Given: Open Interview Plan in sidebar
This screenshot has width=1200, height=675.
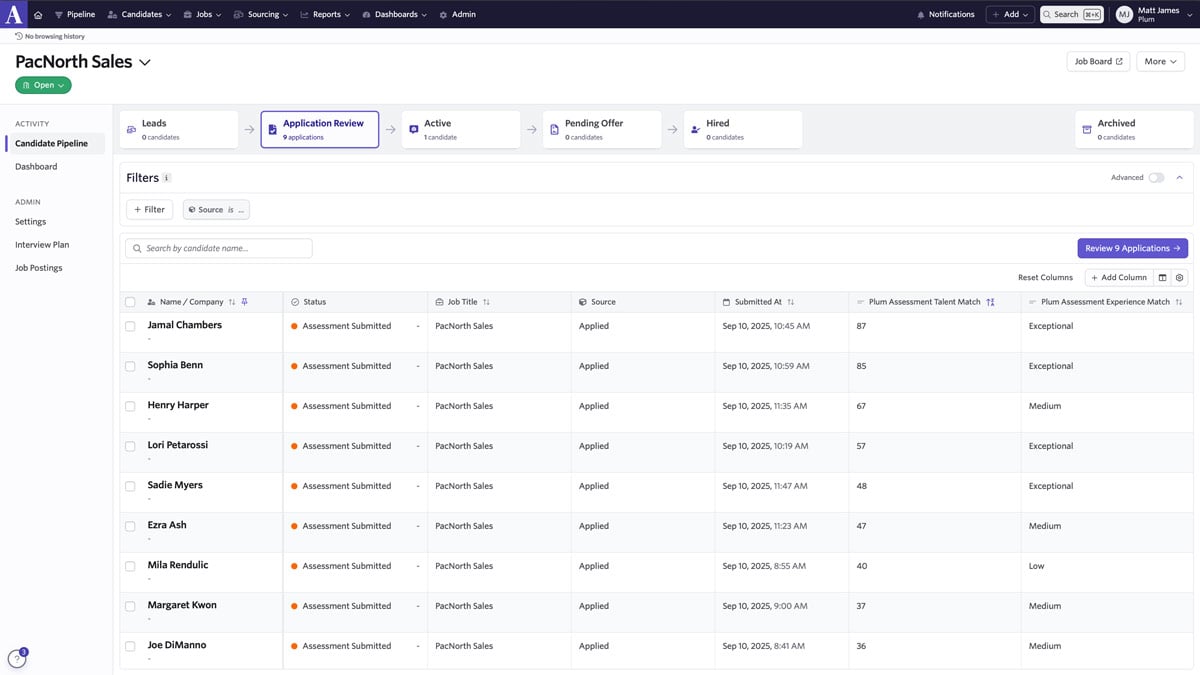Looking at the screenshot, I should (x=42, y=245).
